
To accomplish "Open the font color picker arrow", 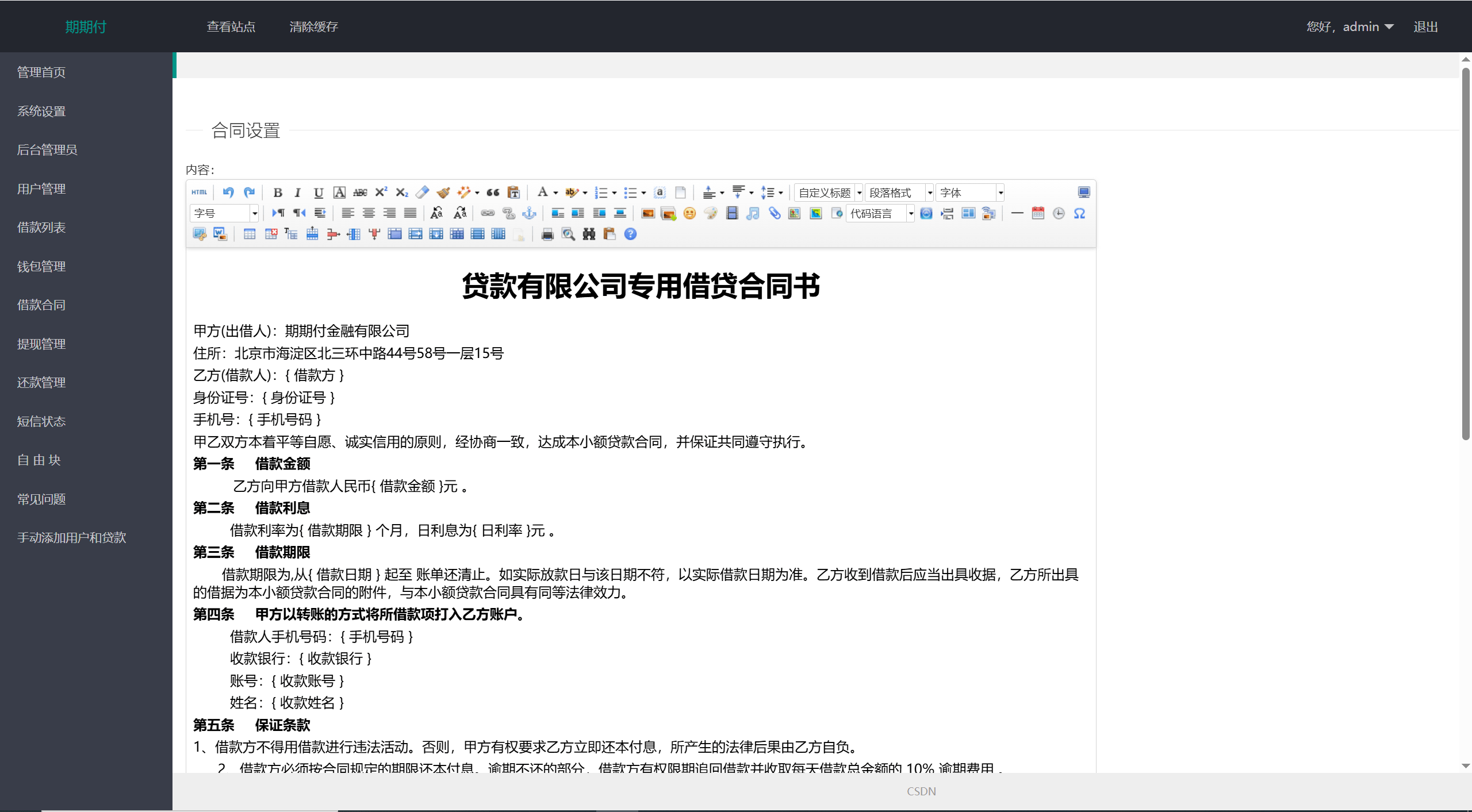I will [x=555, y=193].
